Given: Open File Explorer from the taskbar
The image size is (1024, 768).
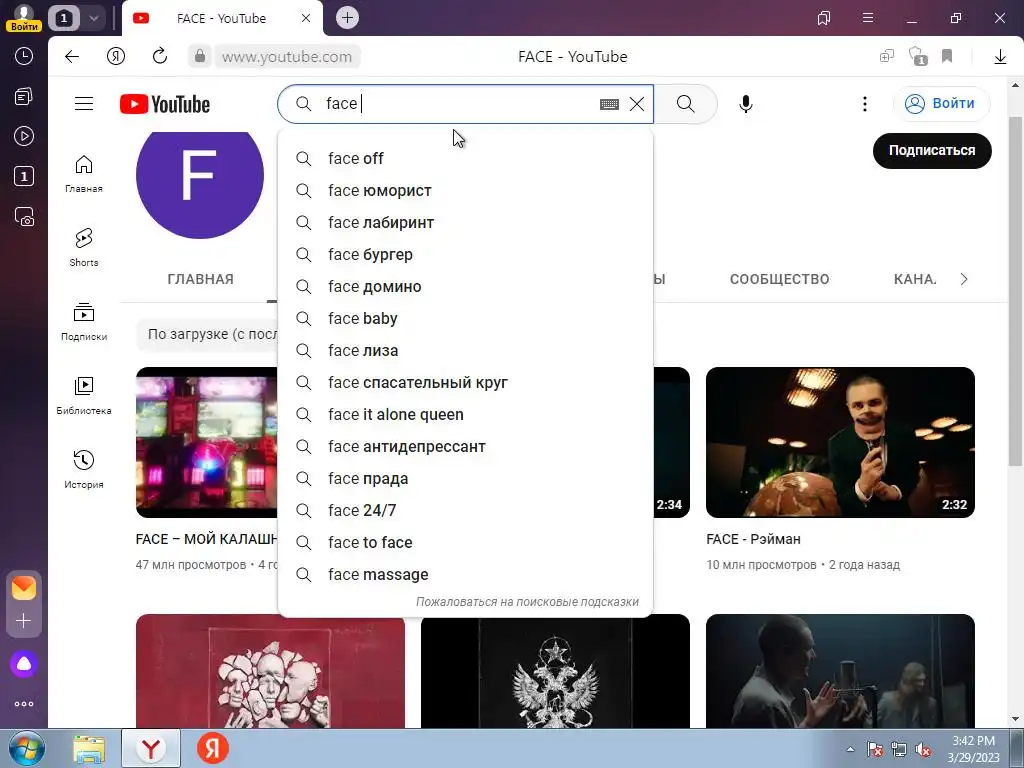Looking at the screenshot, I should (89, 749).
